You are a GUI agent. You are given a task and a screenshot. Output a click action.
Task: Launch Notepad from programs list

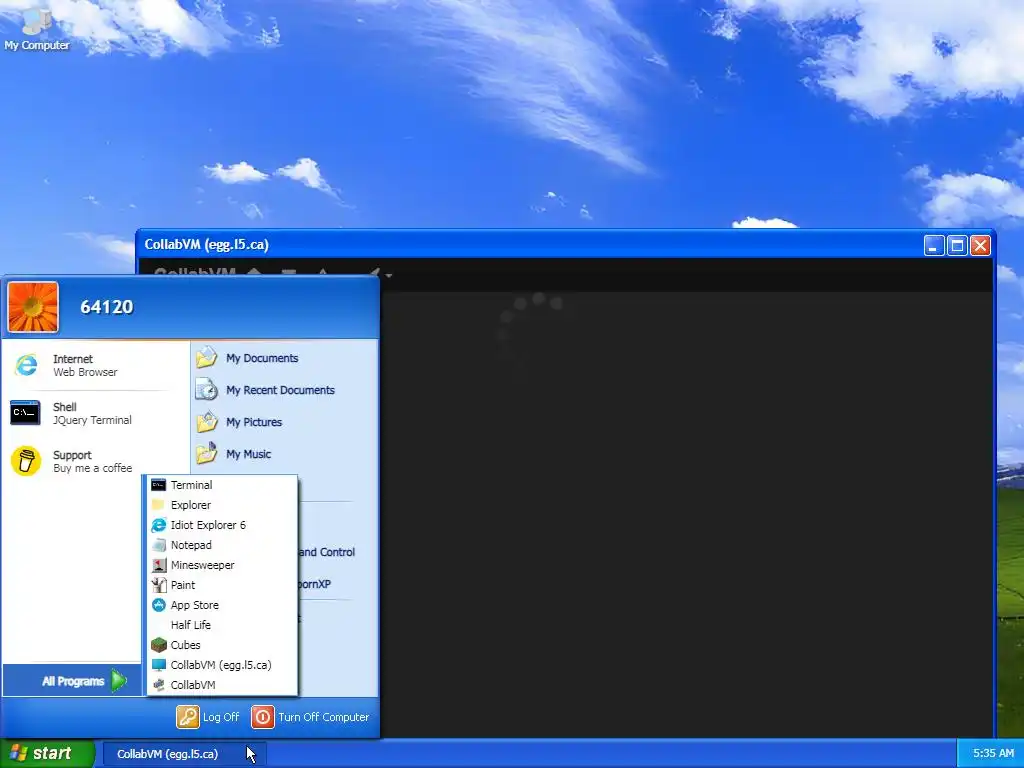point(222,545)
